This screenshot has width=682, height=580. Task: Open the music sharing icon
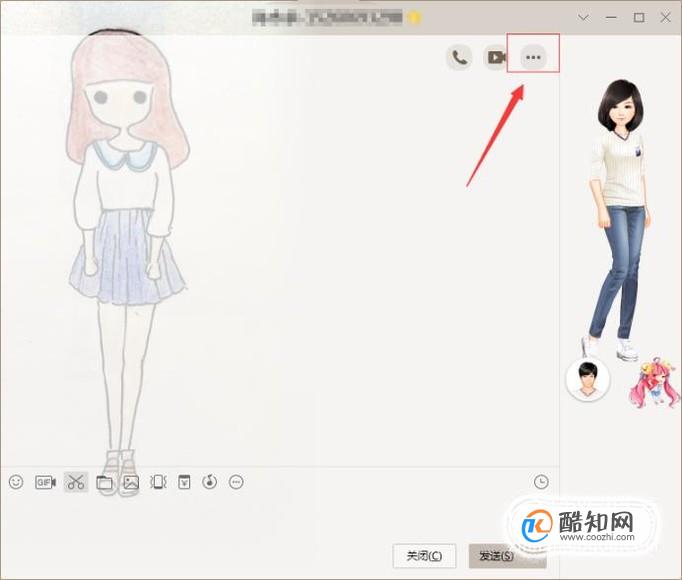tap(210, 482)
